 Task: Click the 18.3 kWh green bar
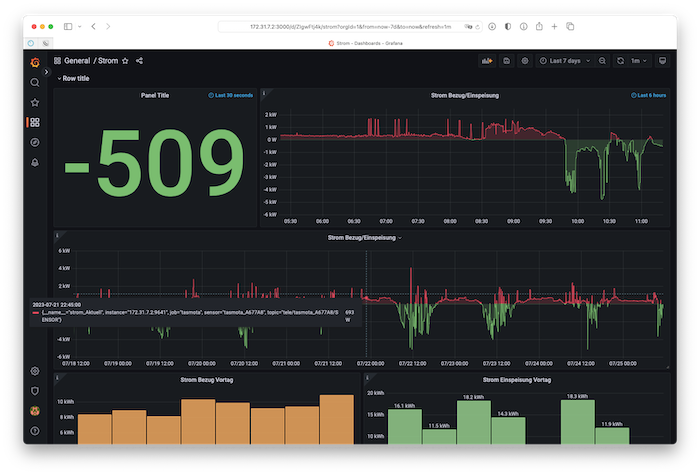tap(578, 422)
